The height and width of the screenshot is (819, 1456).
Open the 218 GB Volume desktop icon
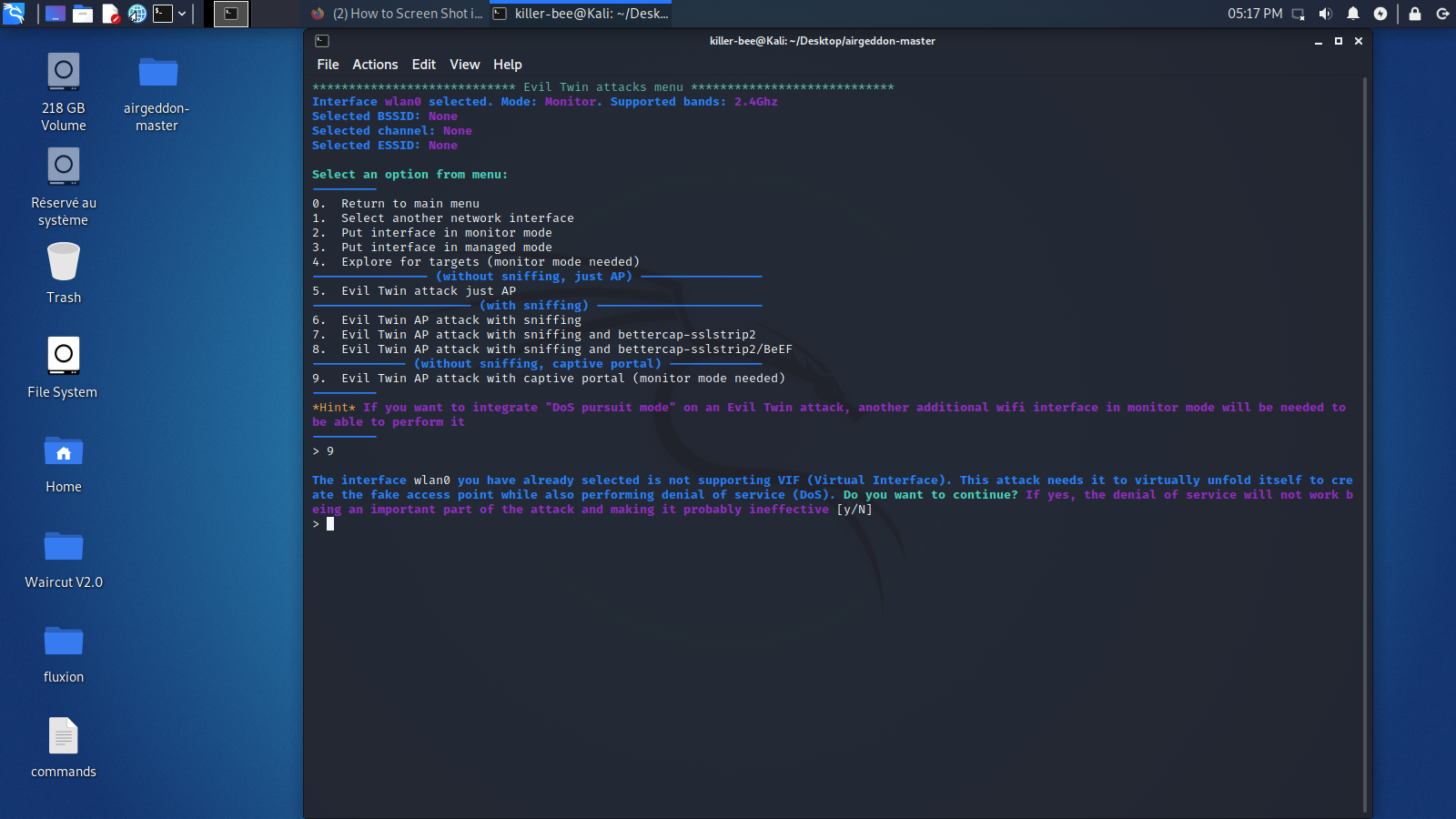pyautogui.click(x=64, y=91)
